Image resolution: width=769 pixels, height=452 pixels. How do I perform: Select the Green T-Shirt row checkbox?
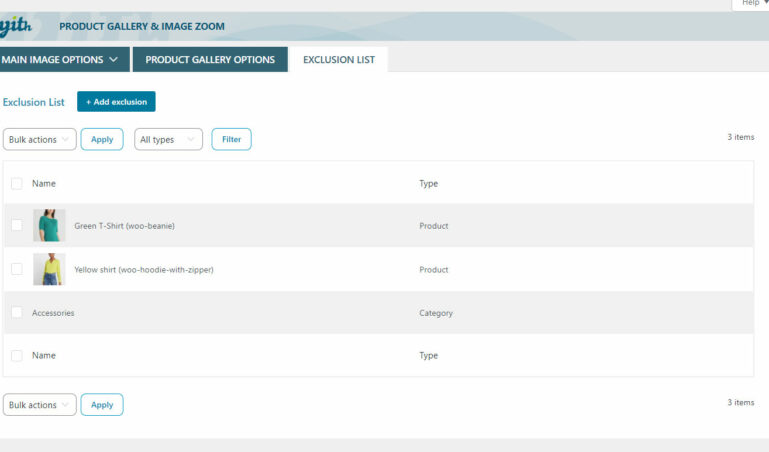(x=17, y=226)
